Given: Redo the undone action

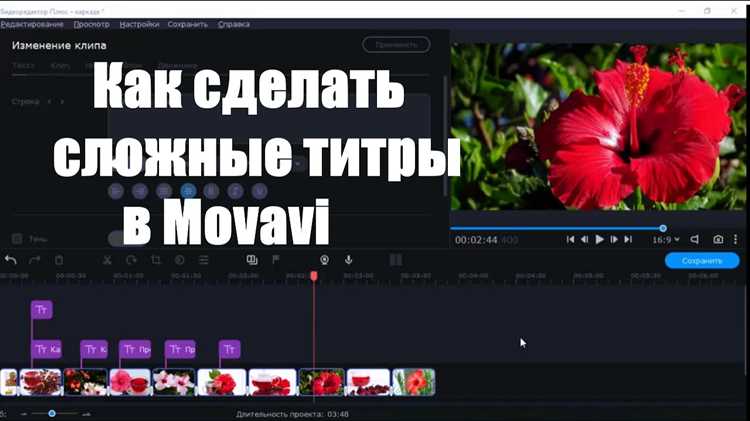Looking at the screenshot, I should [34, 260].
